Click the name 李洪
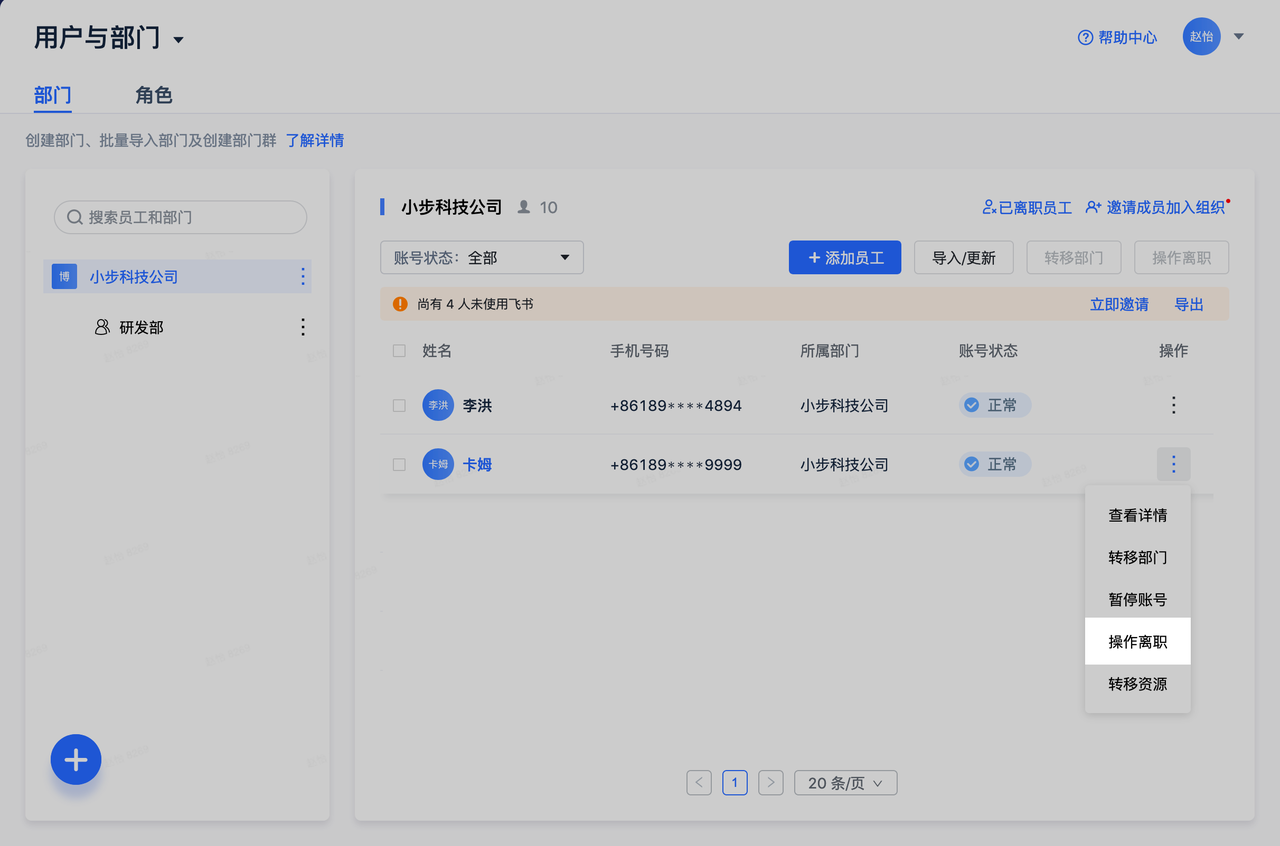Image resolution: width=1280 pixels, height=846 pixels. [x=477, y=405]
